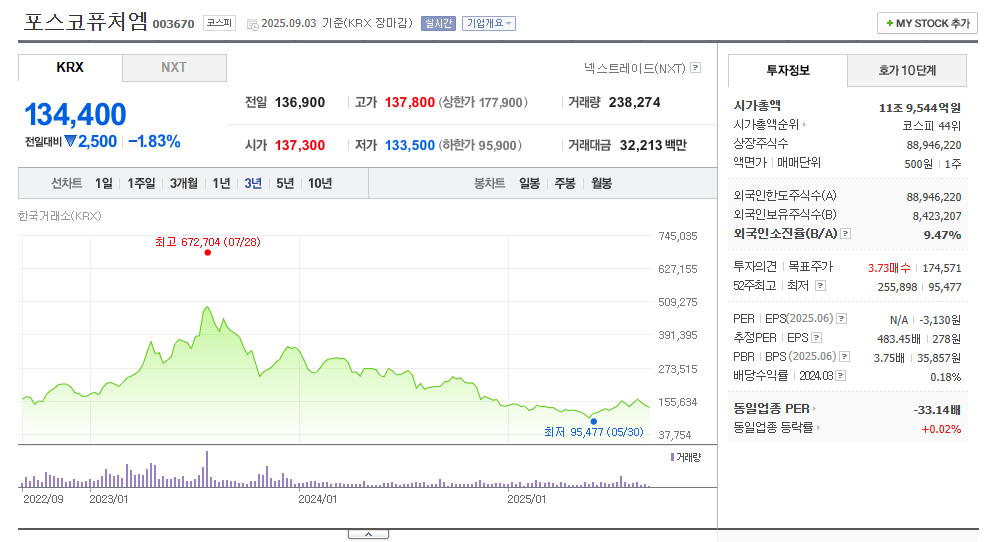Open help icon beside 배당수익률 2024.03
This screenshot has width=994, height=542.
pyautogui.click(x=841, y=376)
